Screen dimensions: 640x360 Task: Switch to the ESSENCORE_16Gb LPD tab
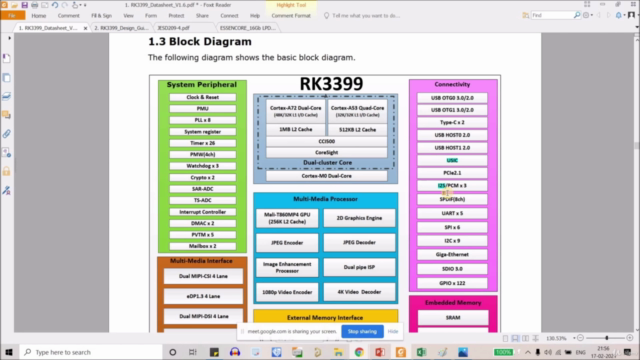click(248, 28)
